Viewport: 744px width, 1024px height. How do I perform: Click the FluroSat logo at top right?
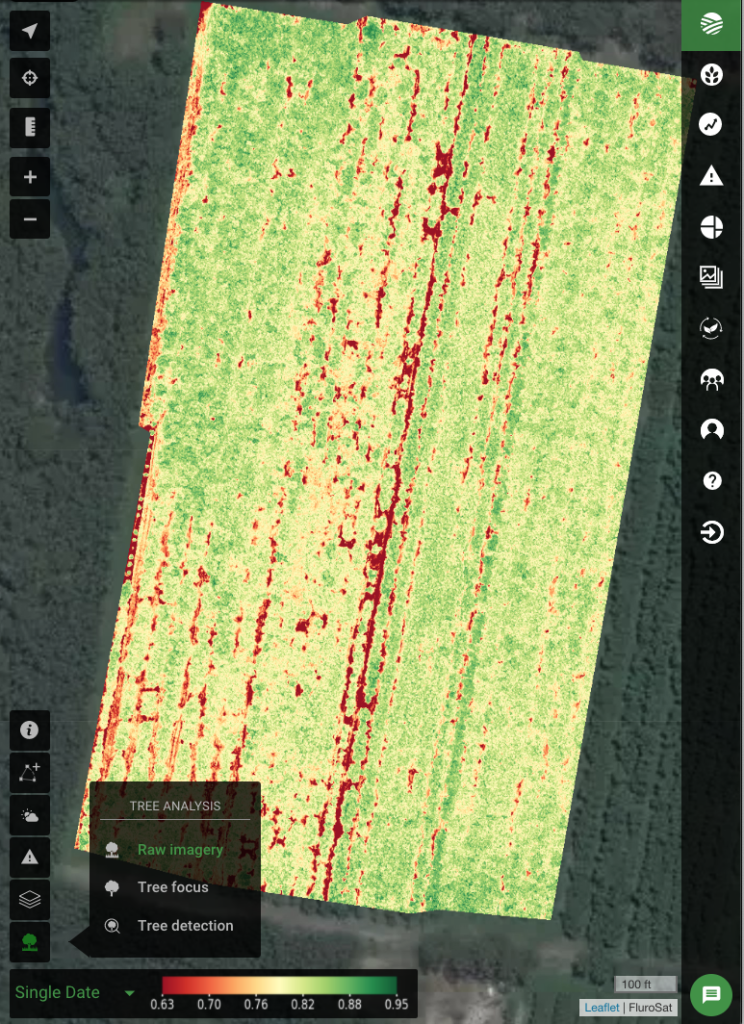(711, 25)
